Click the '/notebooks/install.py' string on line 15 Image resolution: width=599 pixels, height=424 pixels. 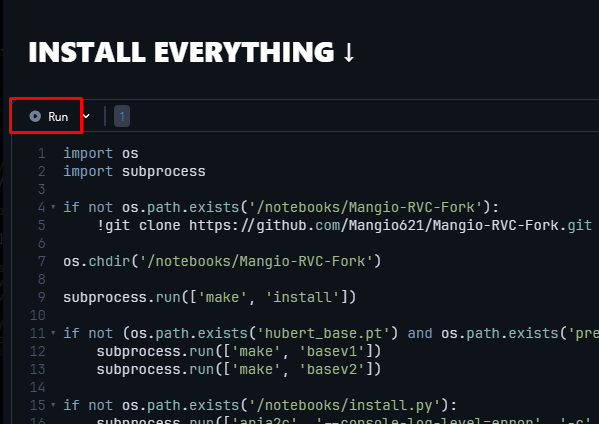[345, 405]
